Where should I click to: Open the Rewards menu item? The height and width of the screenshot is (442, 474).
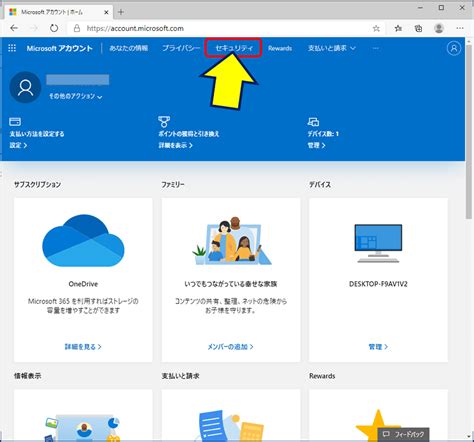tap(280, 48)
